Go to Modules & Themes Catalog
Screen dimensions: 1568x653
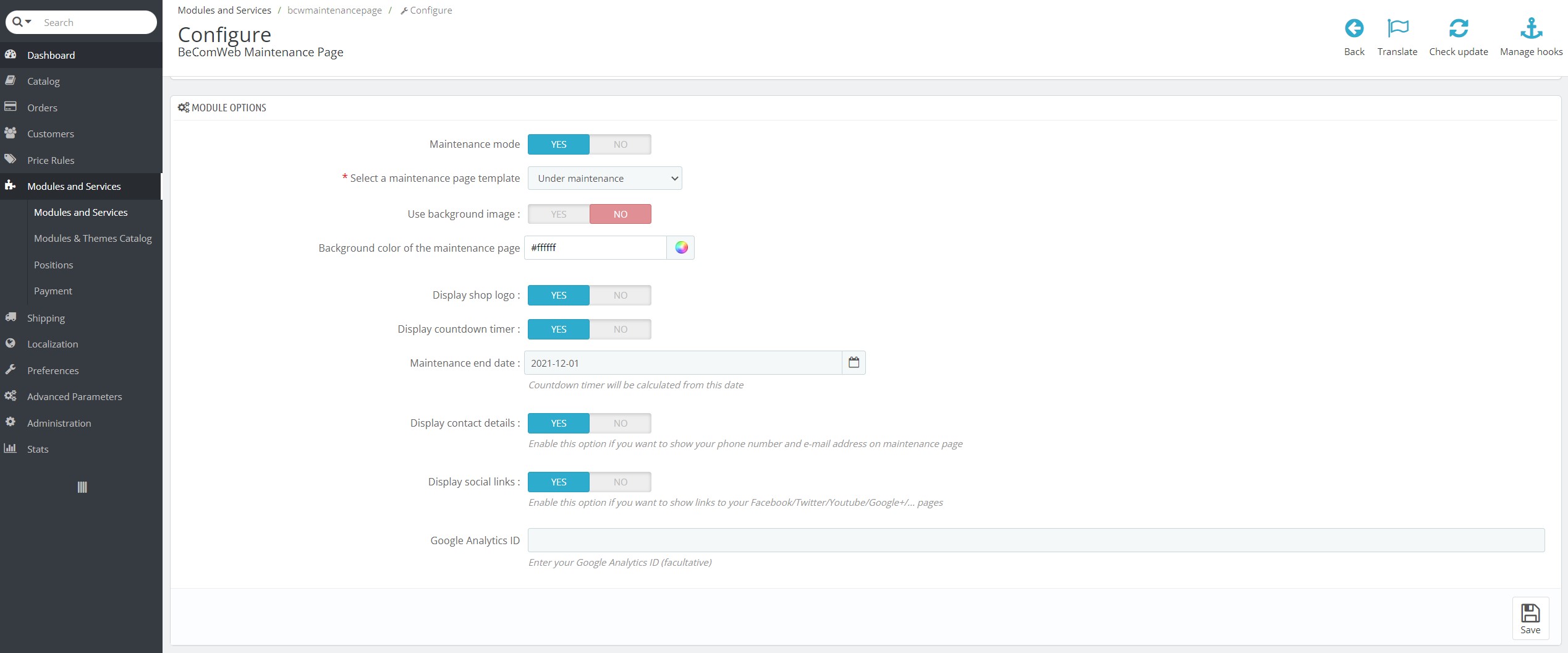93,238
